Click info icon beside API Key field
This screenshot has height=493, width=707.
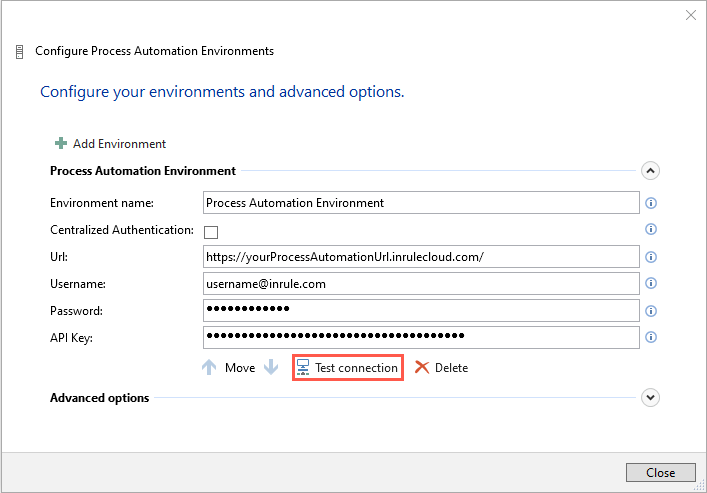[x=651, y=337]
